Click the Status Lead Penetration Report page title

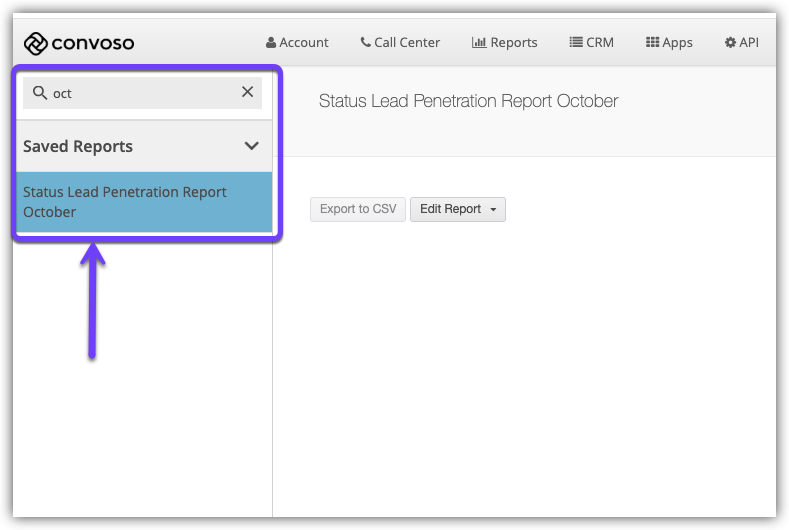click(468, 101)
